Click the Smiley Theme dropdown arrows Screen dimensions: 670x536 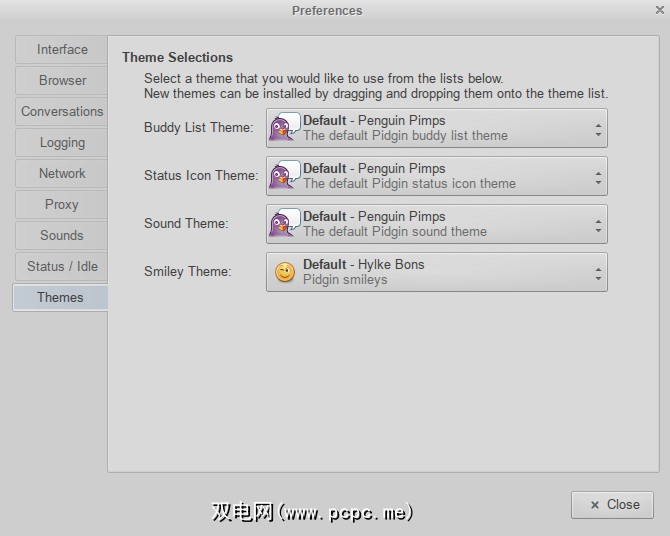coord(598,274)
